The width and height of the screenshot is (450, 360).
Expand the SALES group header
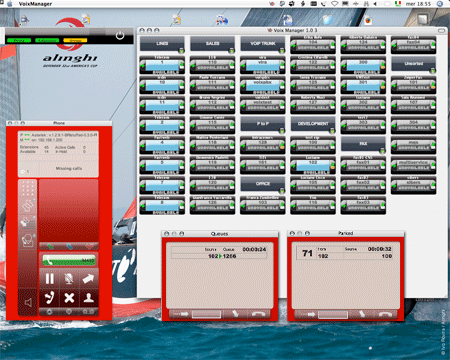tap(212, 44)
